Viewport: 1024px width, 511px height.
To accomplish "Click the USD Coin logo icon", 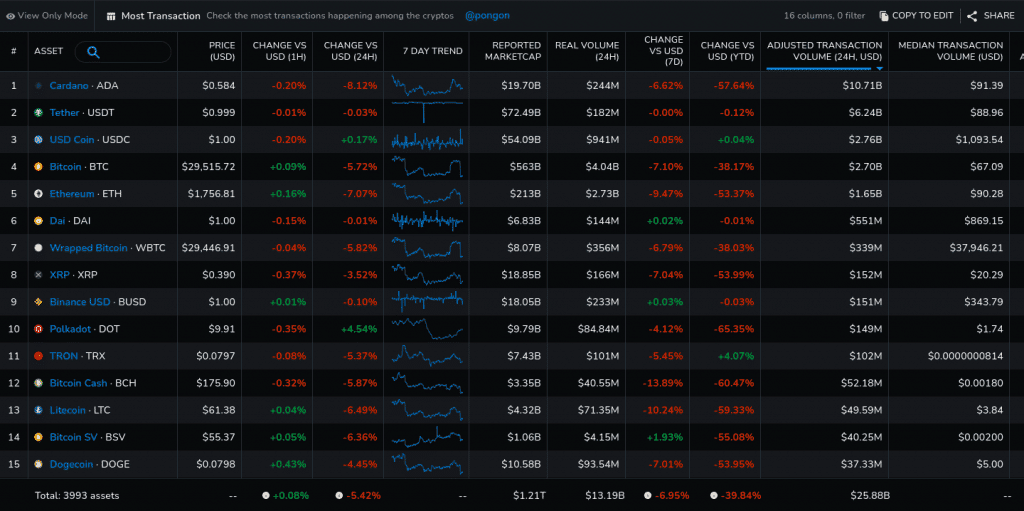I will click(38, 140).
